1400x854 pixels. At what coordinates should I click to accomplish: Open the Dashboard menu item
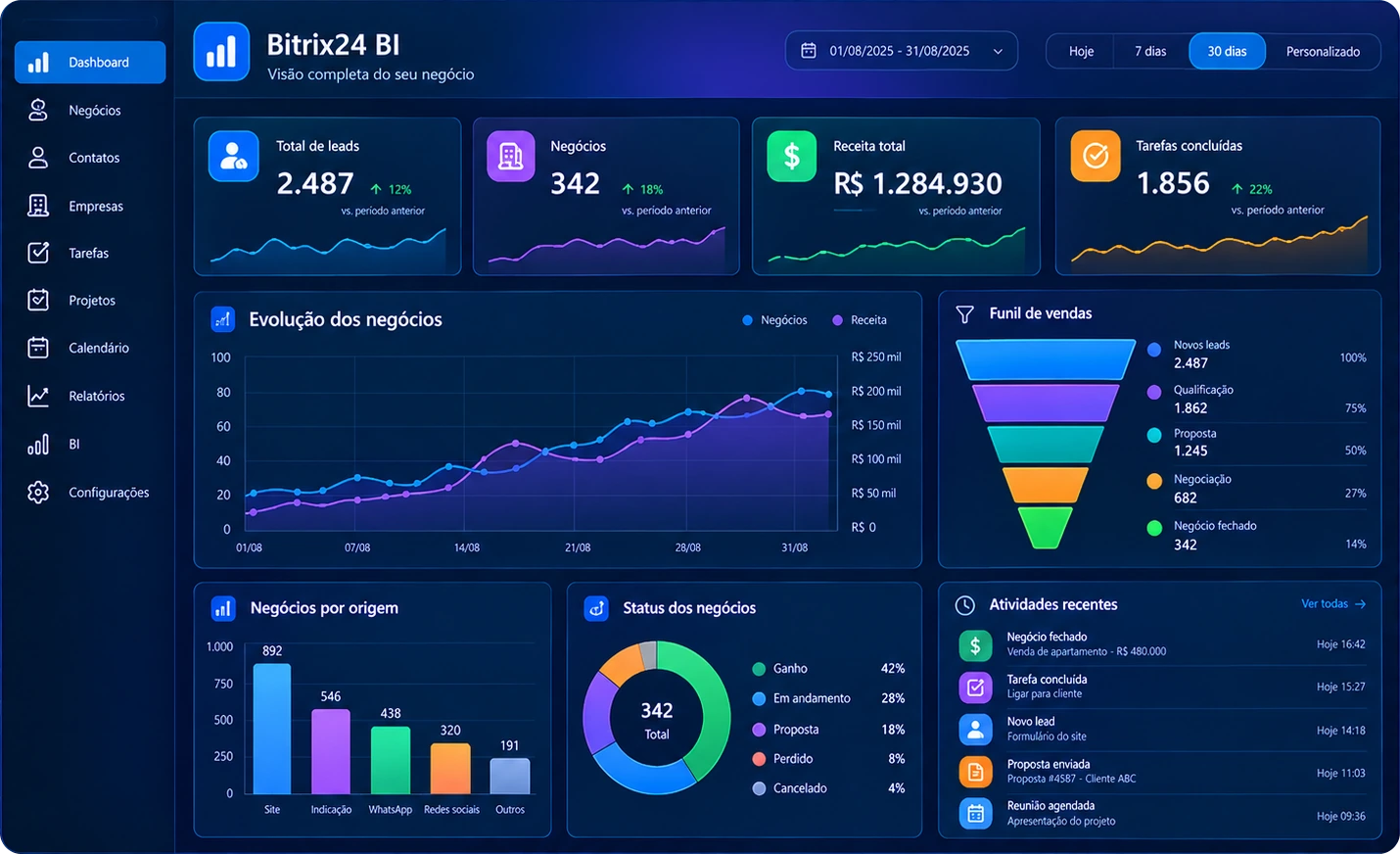click(90, 63)
